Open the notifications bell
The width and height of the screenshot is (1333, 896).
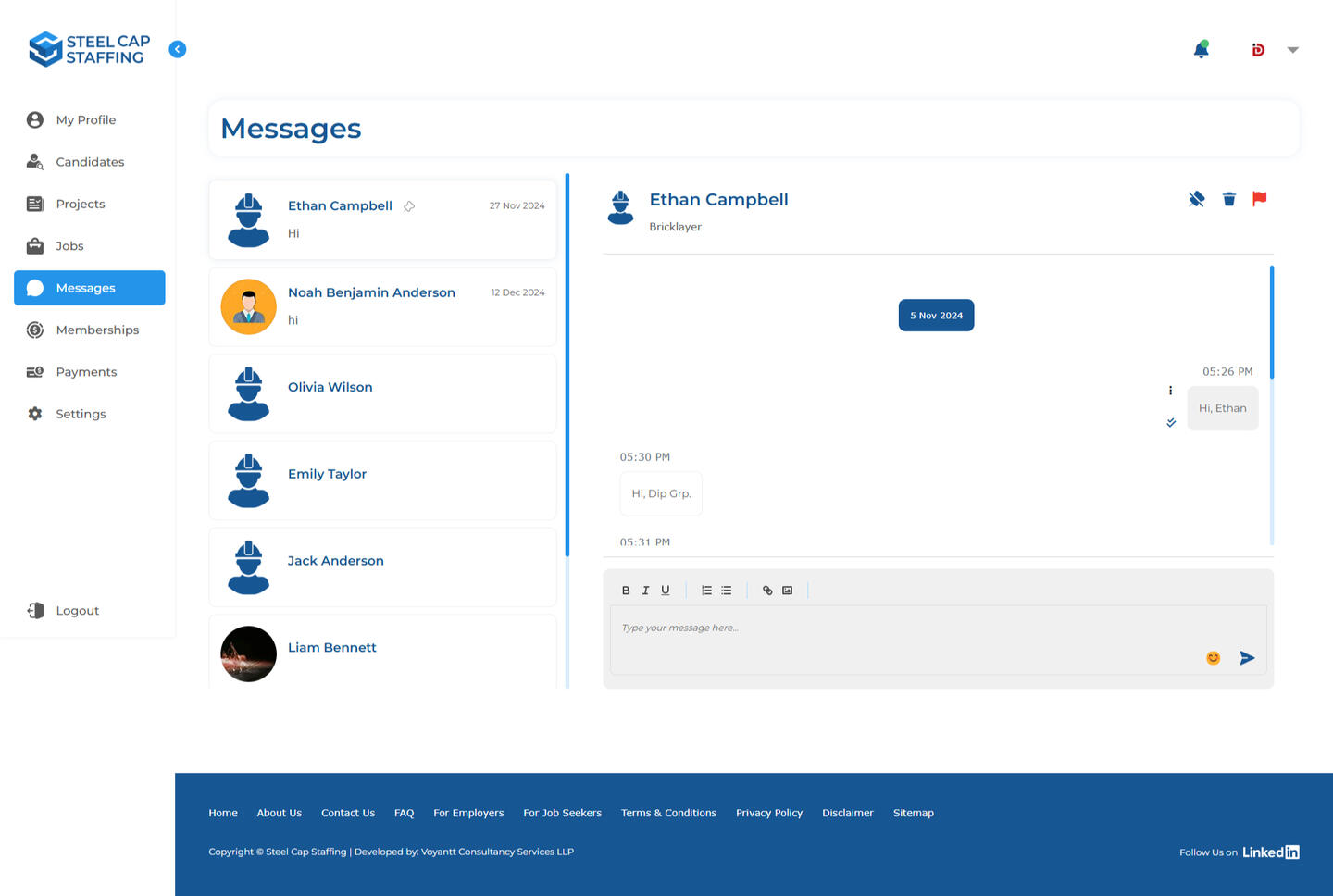pyautogui.click(x=1201, y=49)
